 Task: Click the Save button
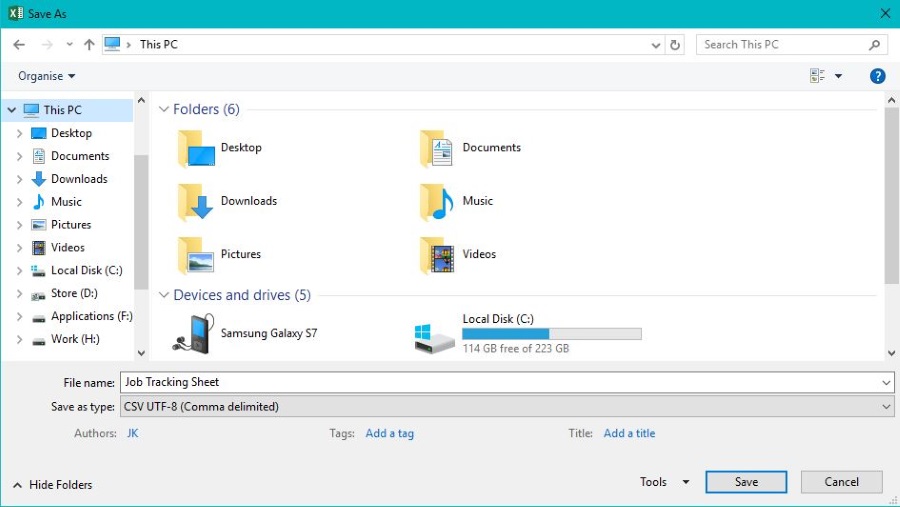746,482
